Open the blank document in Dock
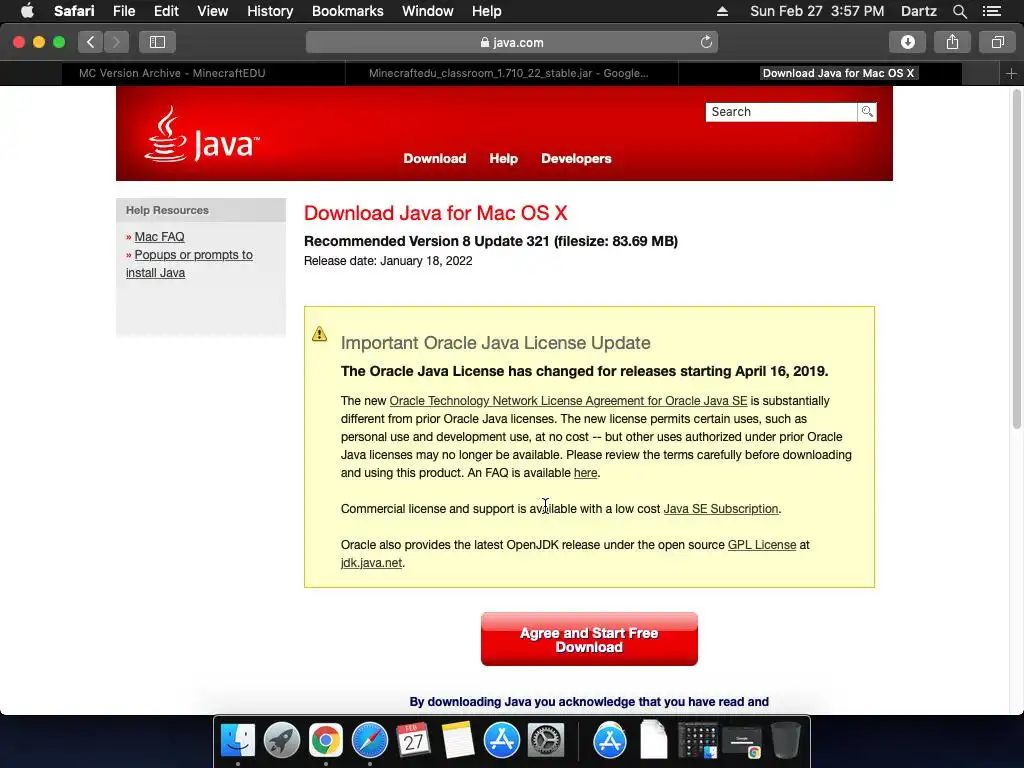 (654, 740)
